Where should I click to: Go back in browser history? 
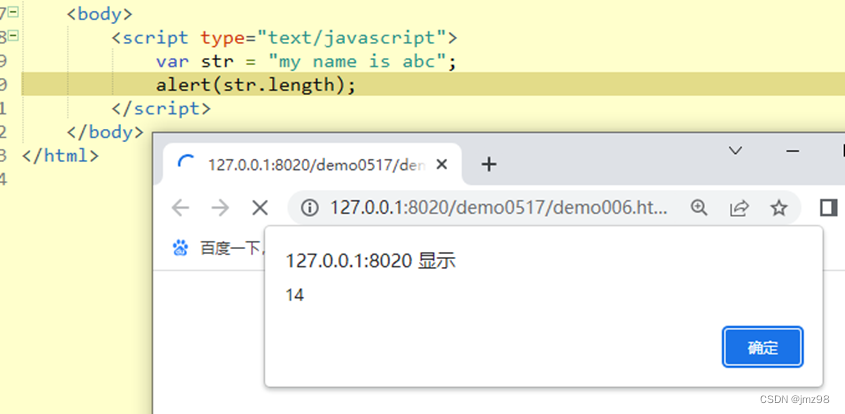tap(180, 208)
